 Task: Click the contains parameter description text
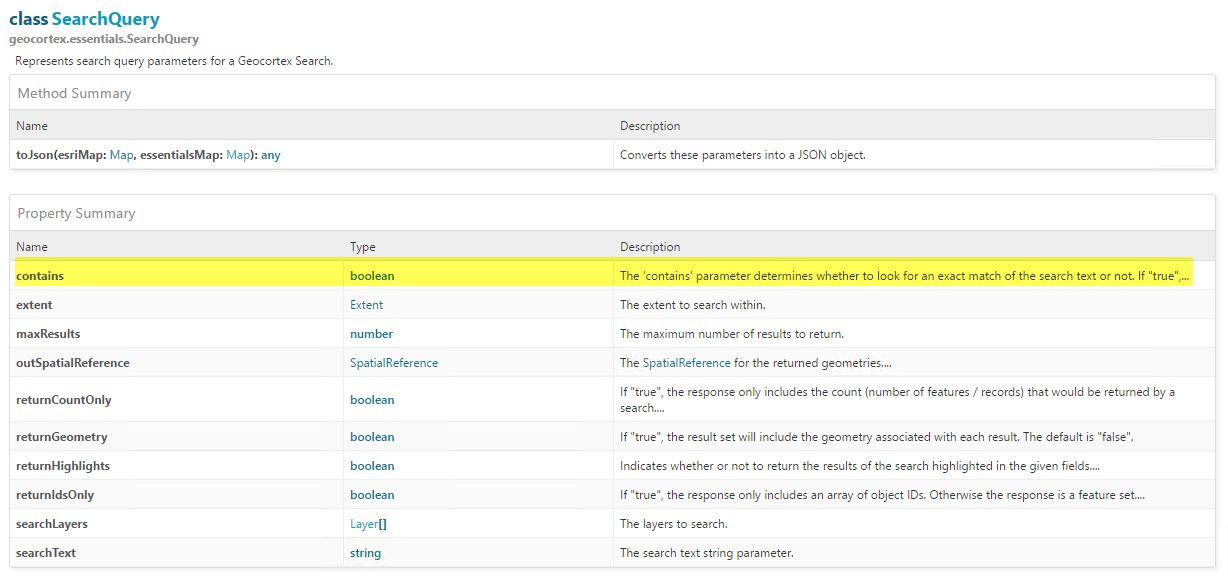pyautogui.click(x=905, y=275)
